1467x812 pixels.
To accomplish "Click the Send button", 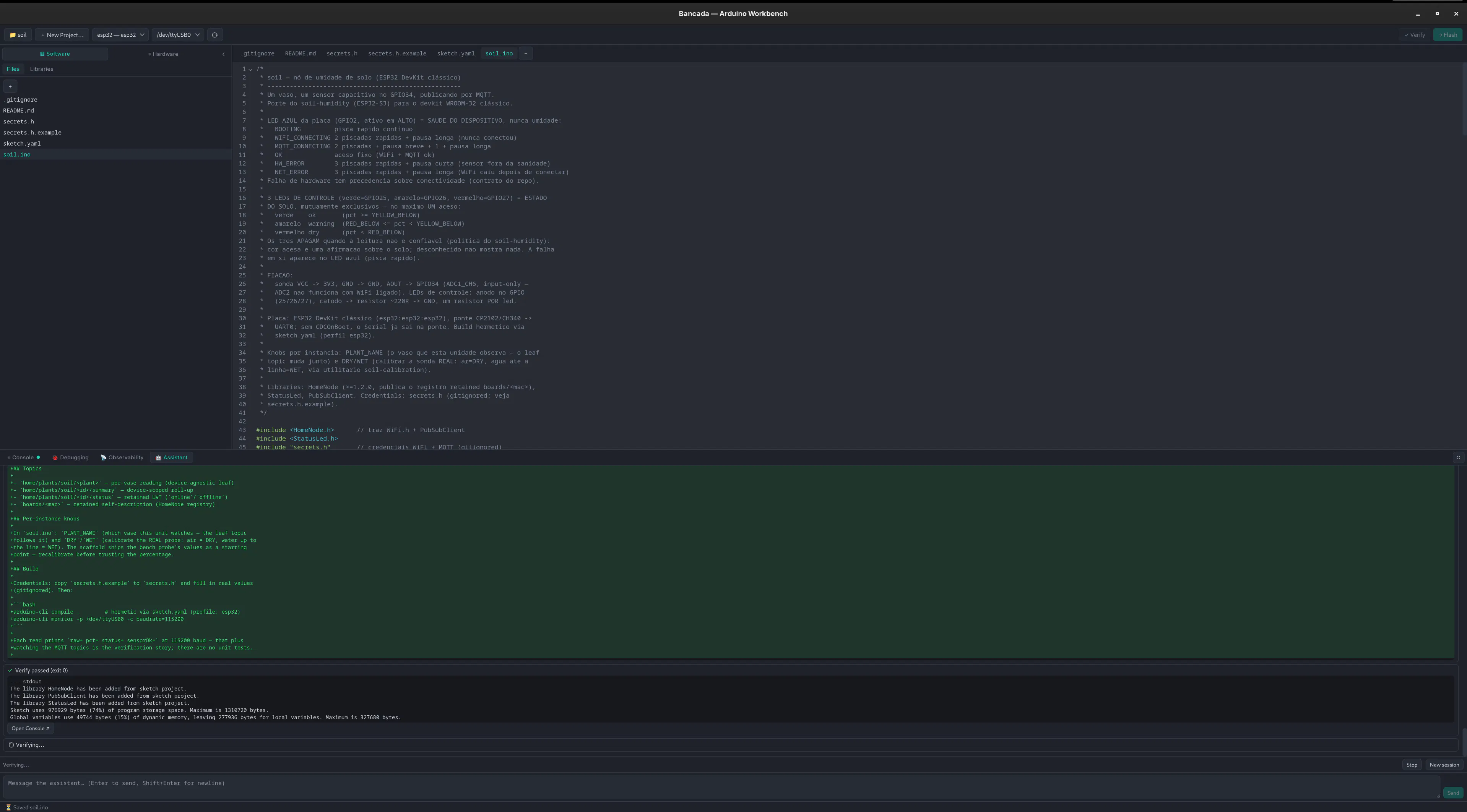I will (1453, 793).
